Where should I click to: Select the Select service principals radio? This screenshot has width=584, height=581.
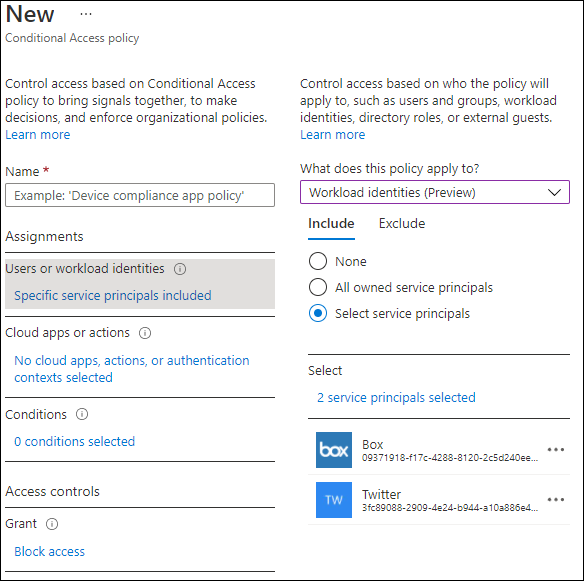(x=318, y=313)
